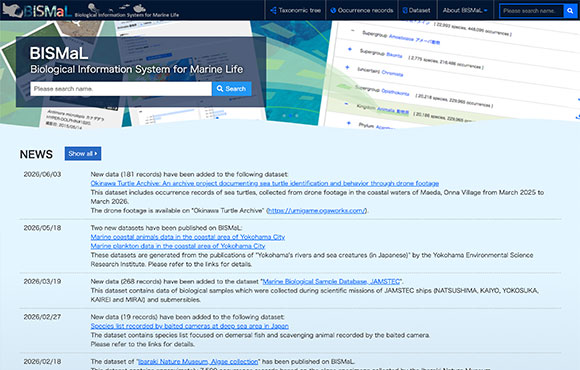Select the 2026/03/19 news date
Screen dimensions: 580x370
tap(42, 282)
